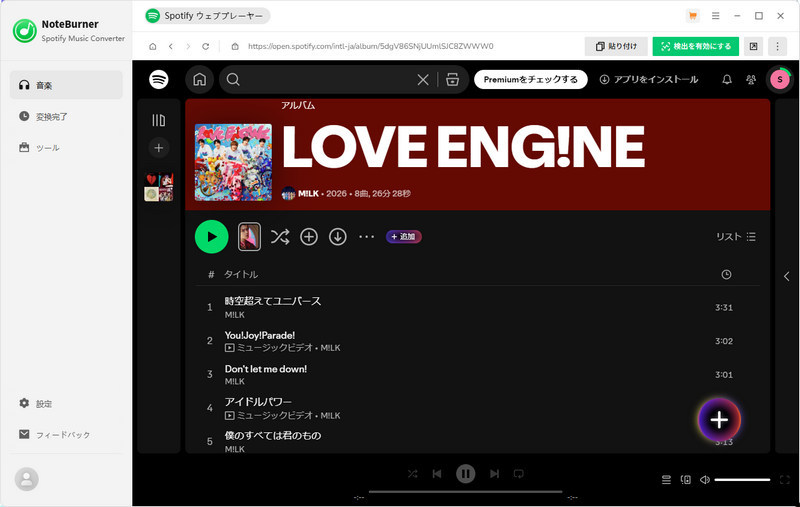Clear the search field with X

[423, 80]
